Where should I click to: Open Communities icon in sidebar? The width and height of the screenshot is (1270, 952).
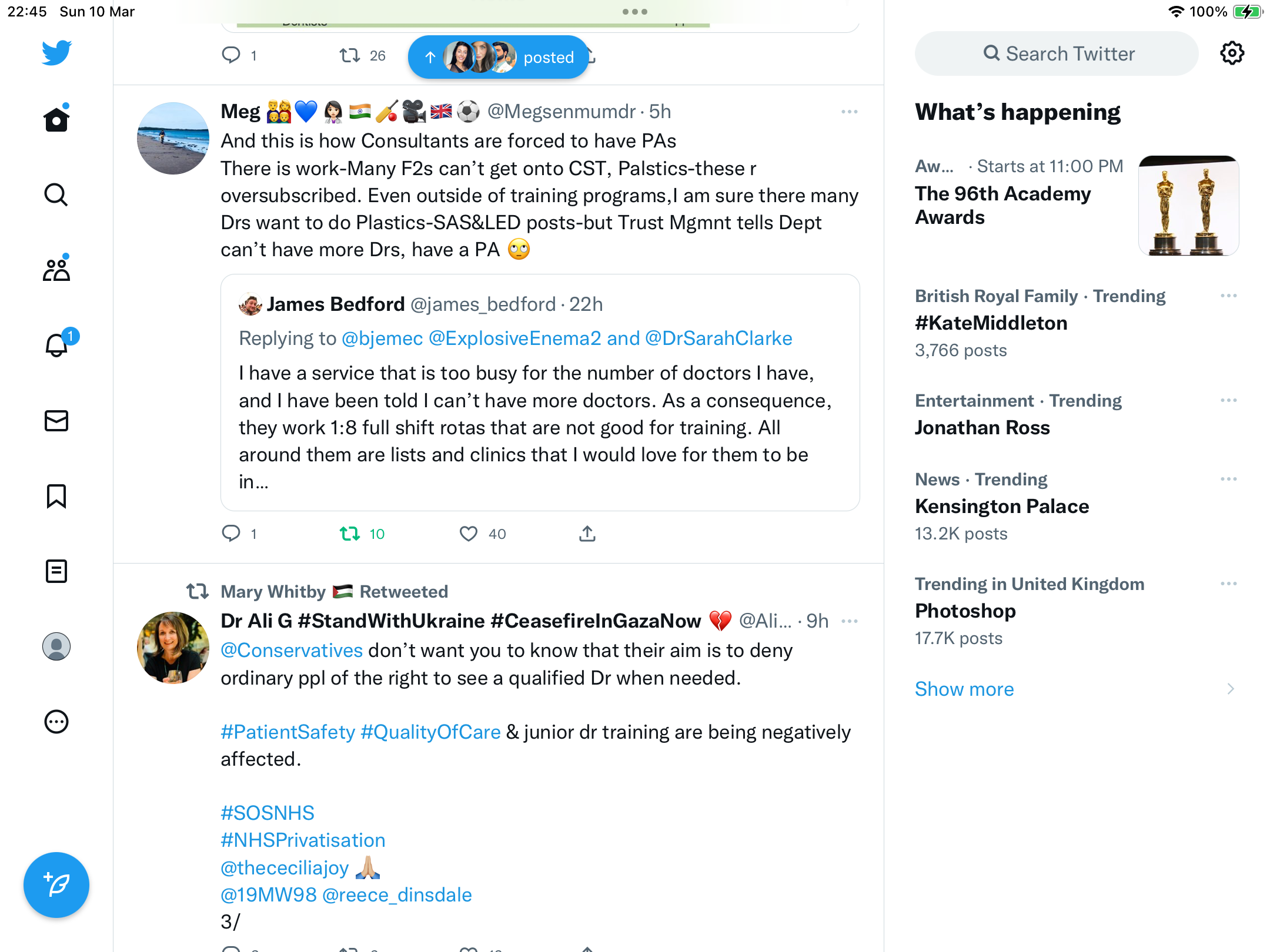(56, 269)
